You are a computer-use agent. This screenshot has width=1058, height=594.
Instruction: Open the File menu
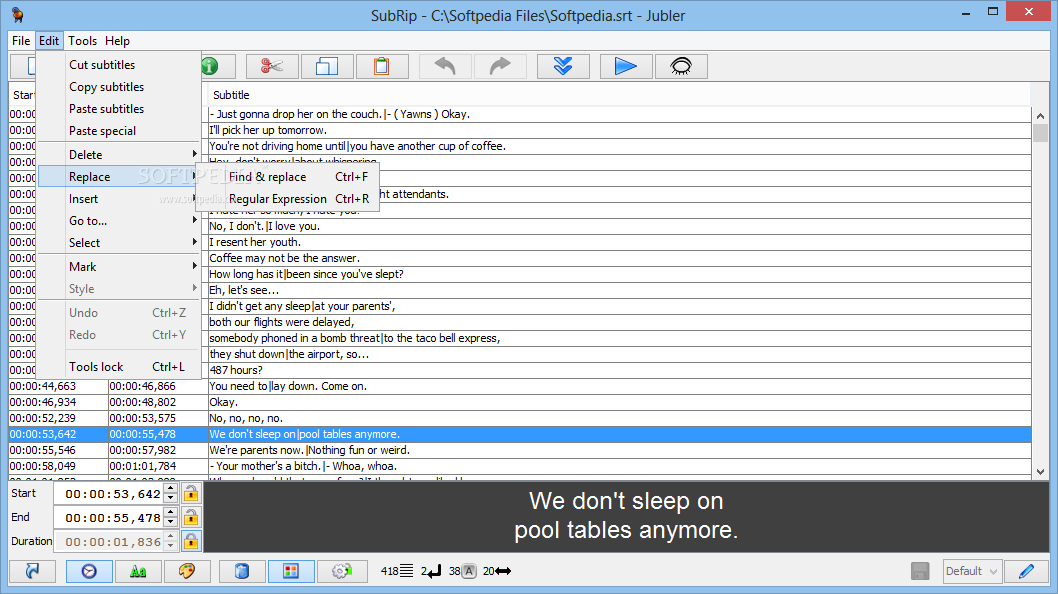coord(21,40)
